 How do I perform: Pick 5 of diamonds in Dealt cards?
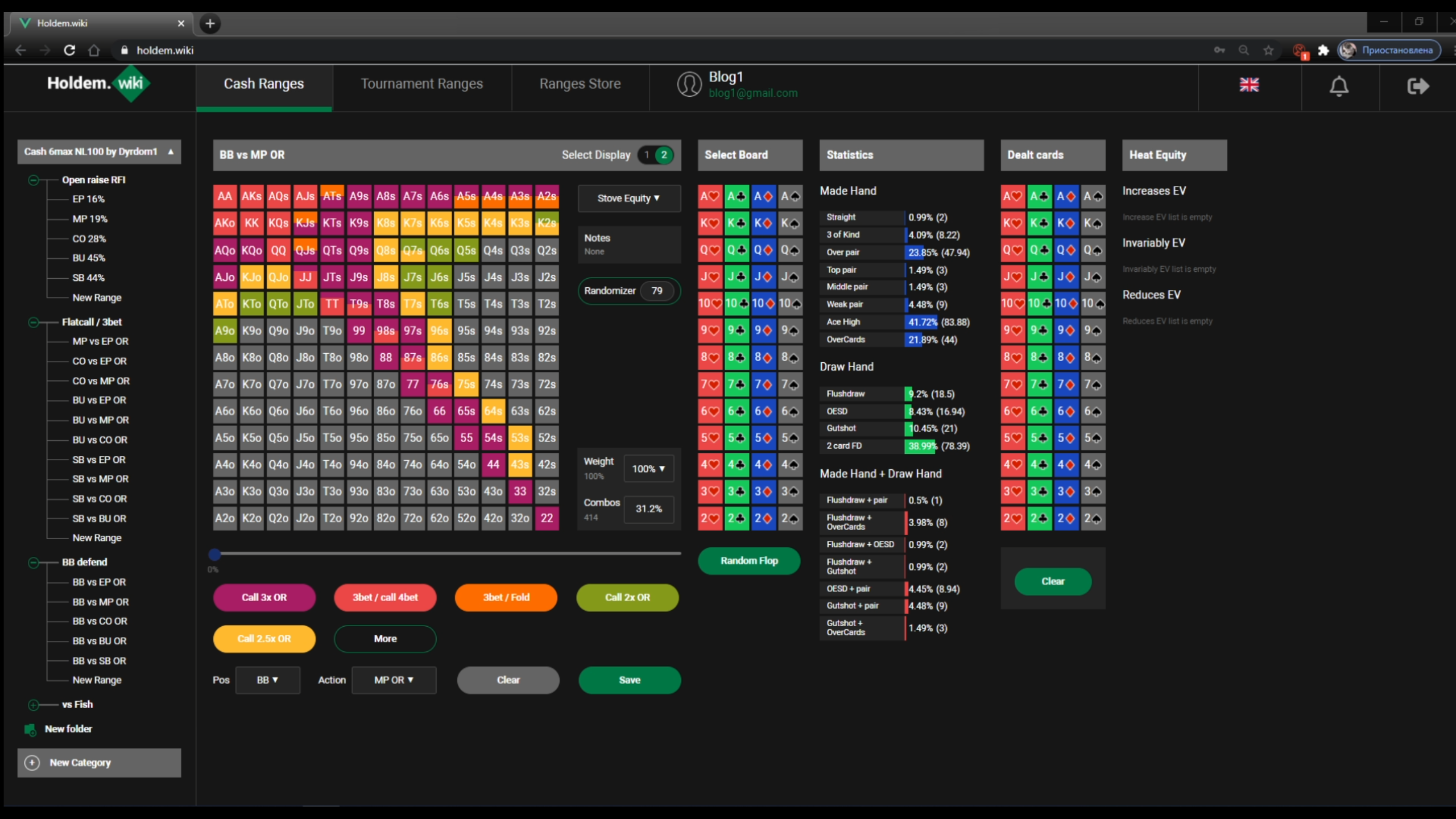click(1066, 438)
